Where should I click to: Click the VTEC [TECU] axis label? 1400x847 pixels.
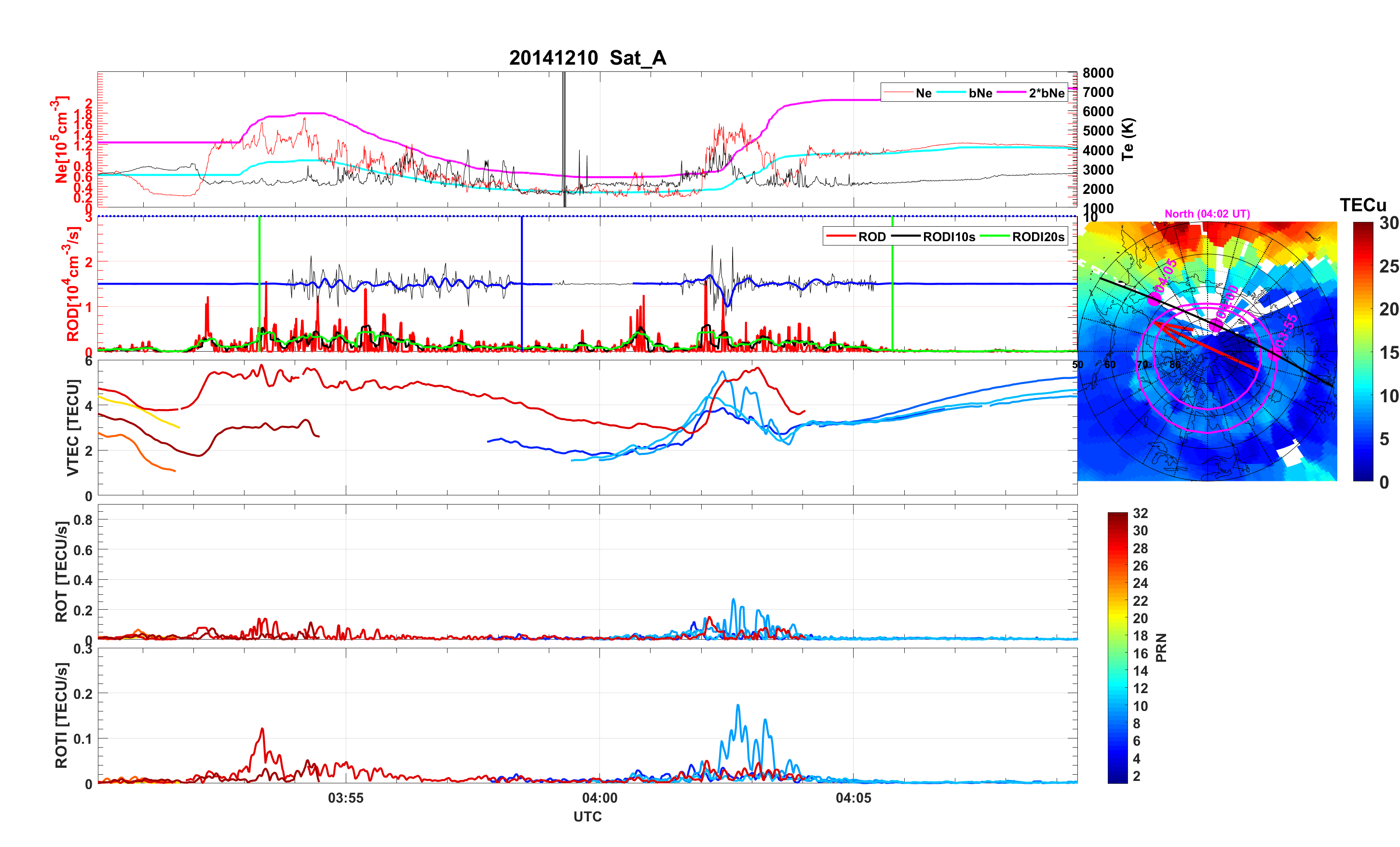coord(73,427)
